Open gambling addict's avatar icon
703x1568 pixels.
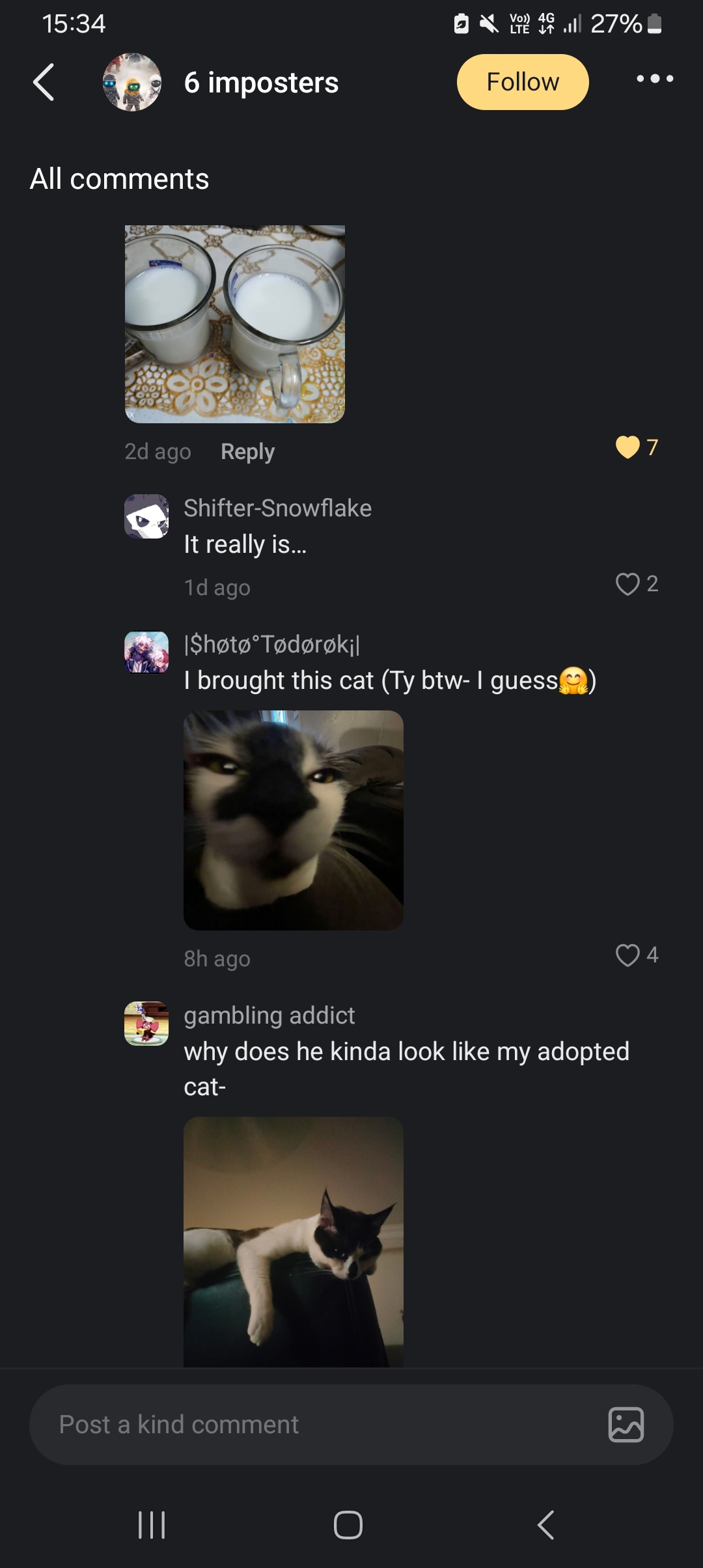pyautogui.click(x=146, y=1024)
